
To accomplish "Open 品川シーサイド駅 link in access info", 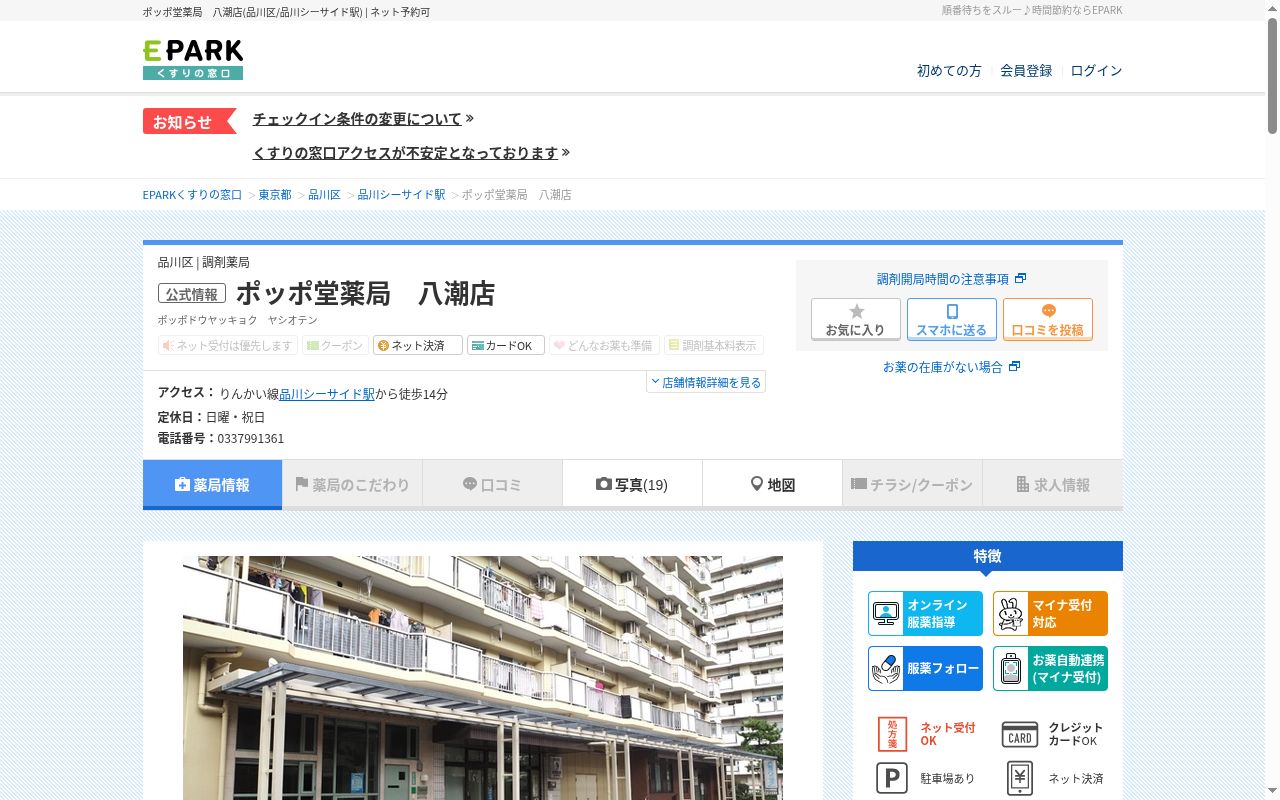I will [x=327, y=394].
